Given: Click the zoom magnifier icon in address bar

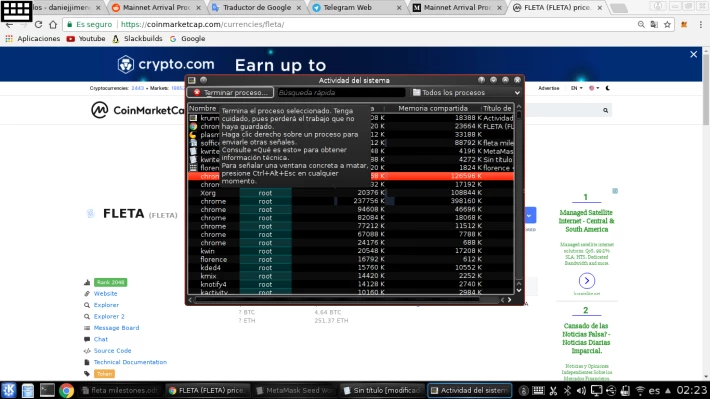Looking at the screenshot, I should 641,24.
